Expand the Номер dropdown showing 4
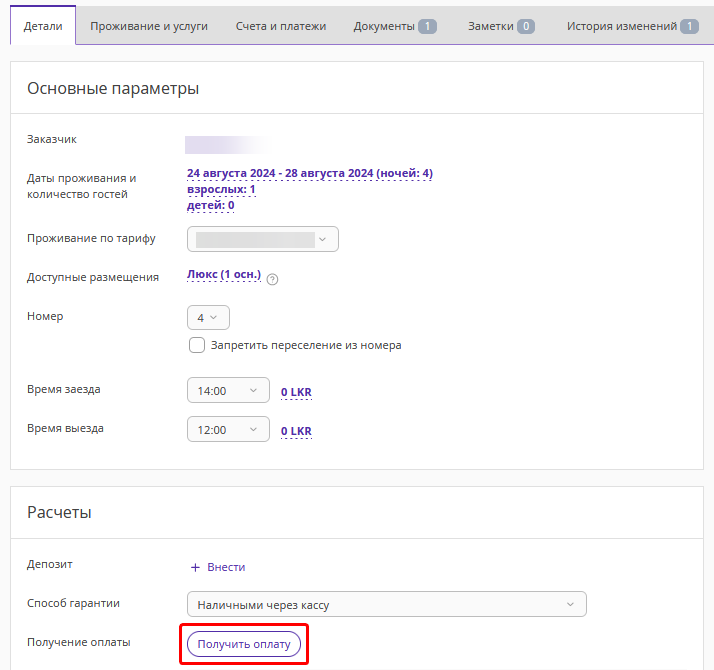Image resolution: width=714 pixels, height=670 pixels. (x=208, y=317)
